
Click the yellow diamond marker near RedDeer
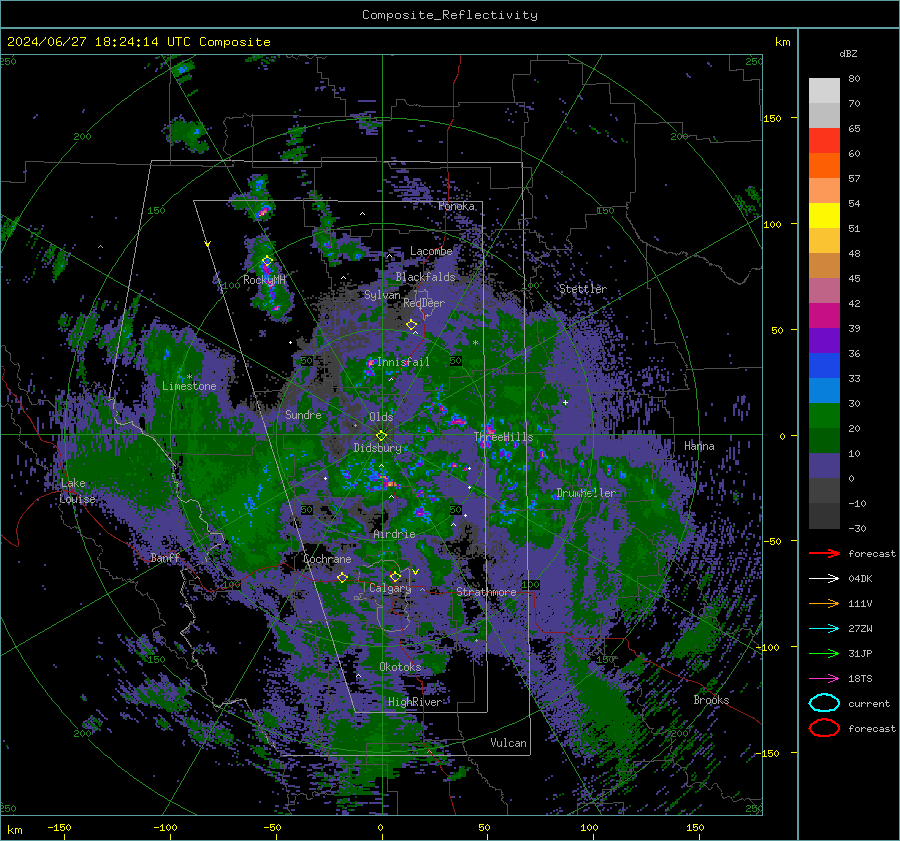pyautogui.click(x=412, y=325)
